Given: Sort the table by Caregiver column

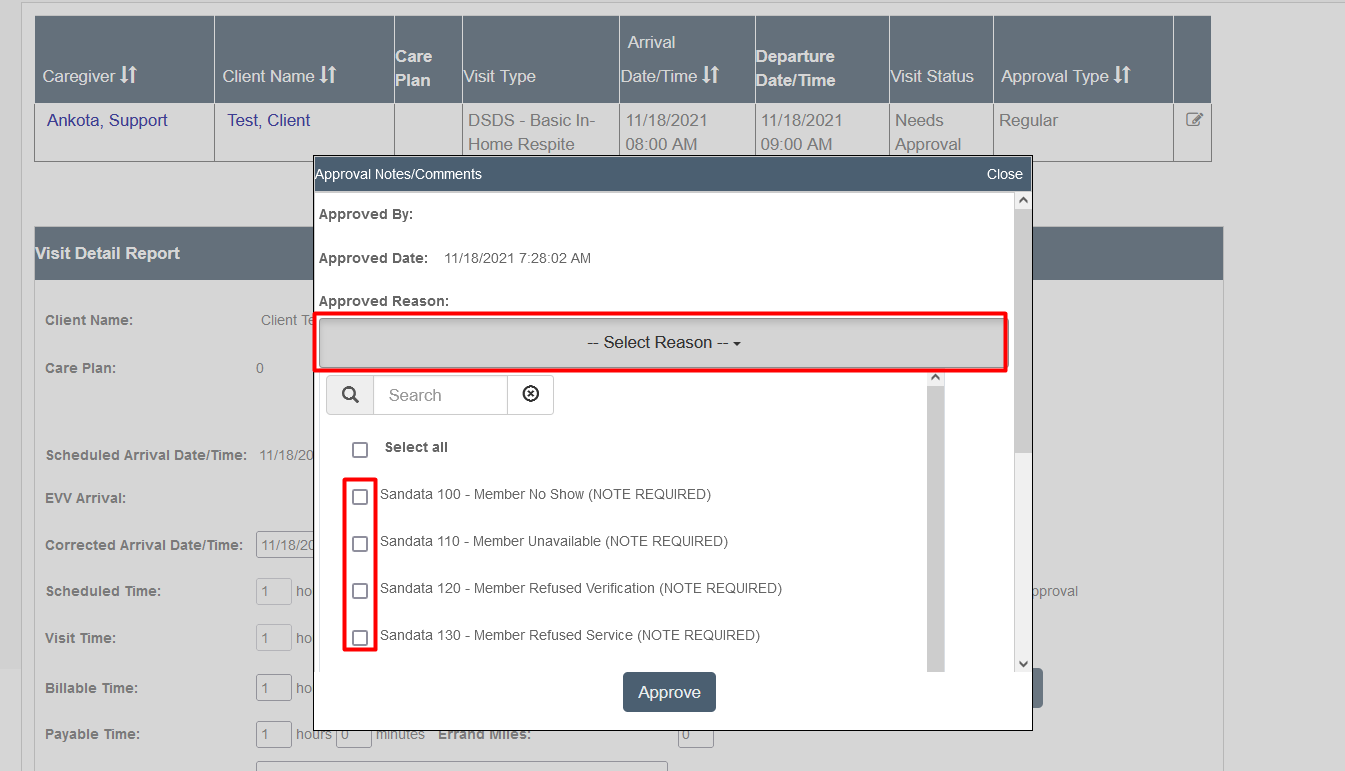Looking at the screenshot, I should click(x=130, y=76).
